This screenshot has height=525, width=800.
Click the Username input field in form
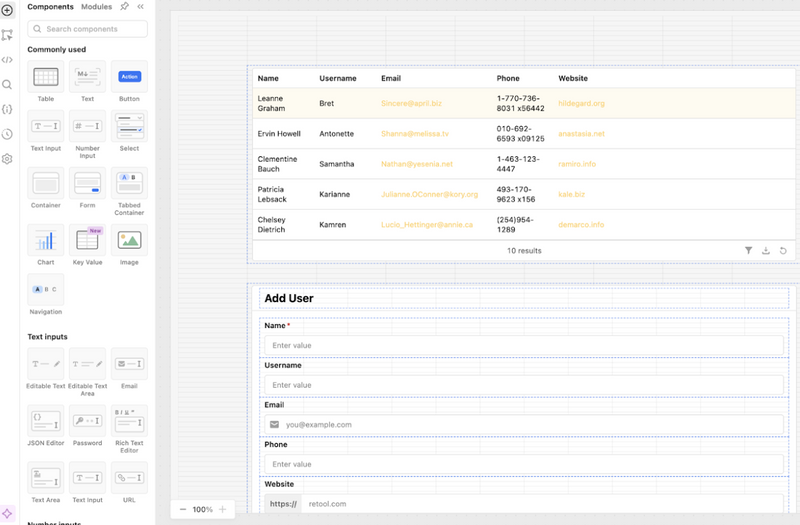point(524,385)
